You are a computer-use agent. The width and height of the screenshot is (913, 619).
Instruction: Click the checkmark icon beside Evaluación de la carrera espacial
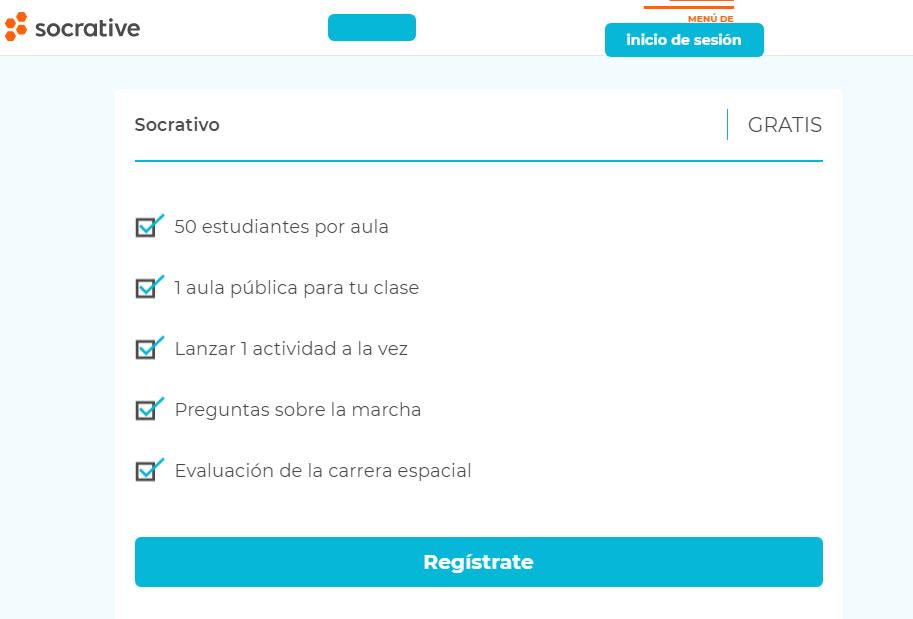click(148, 470)
